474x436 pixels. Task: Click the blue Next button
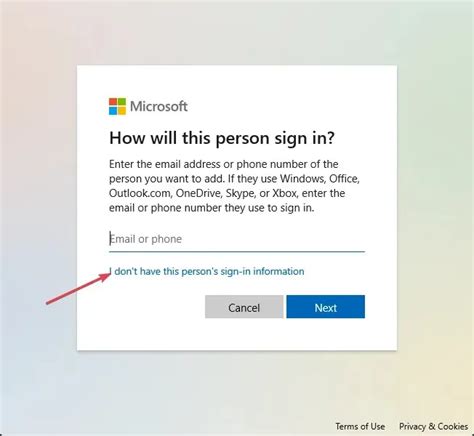pos(326,307)
